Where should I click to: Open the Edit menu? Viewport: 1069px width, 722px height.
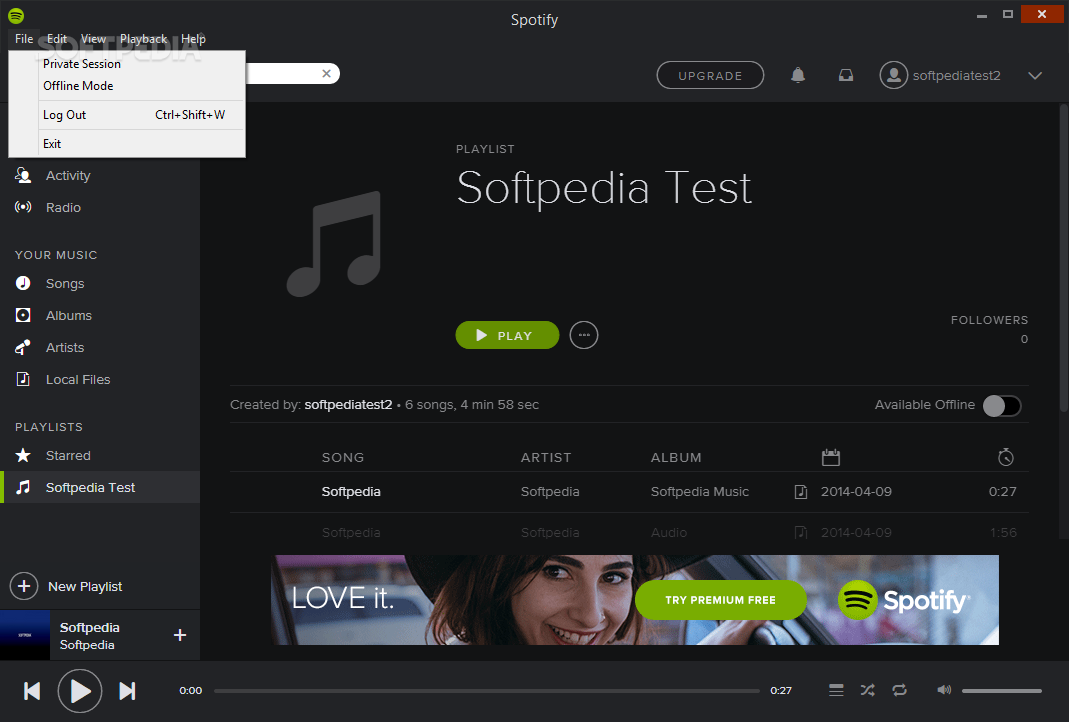pyautogui.click(x=57, y=39)
